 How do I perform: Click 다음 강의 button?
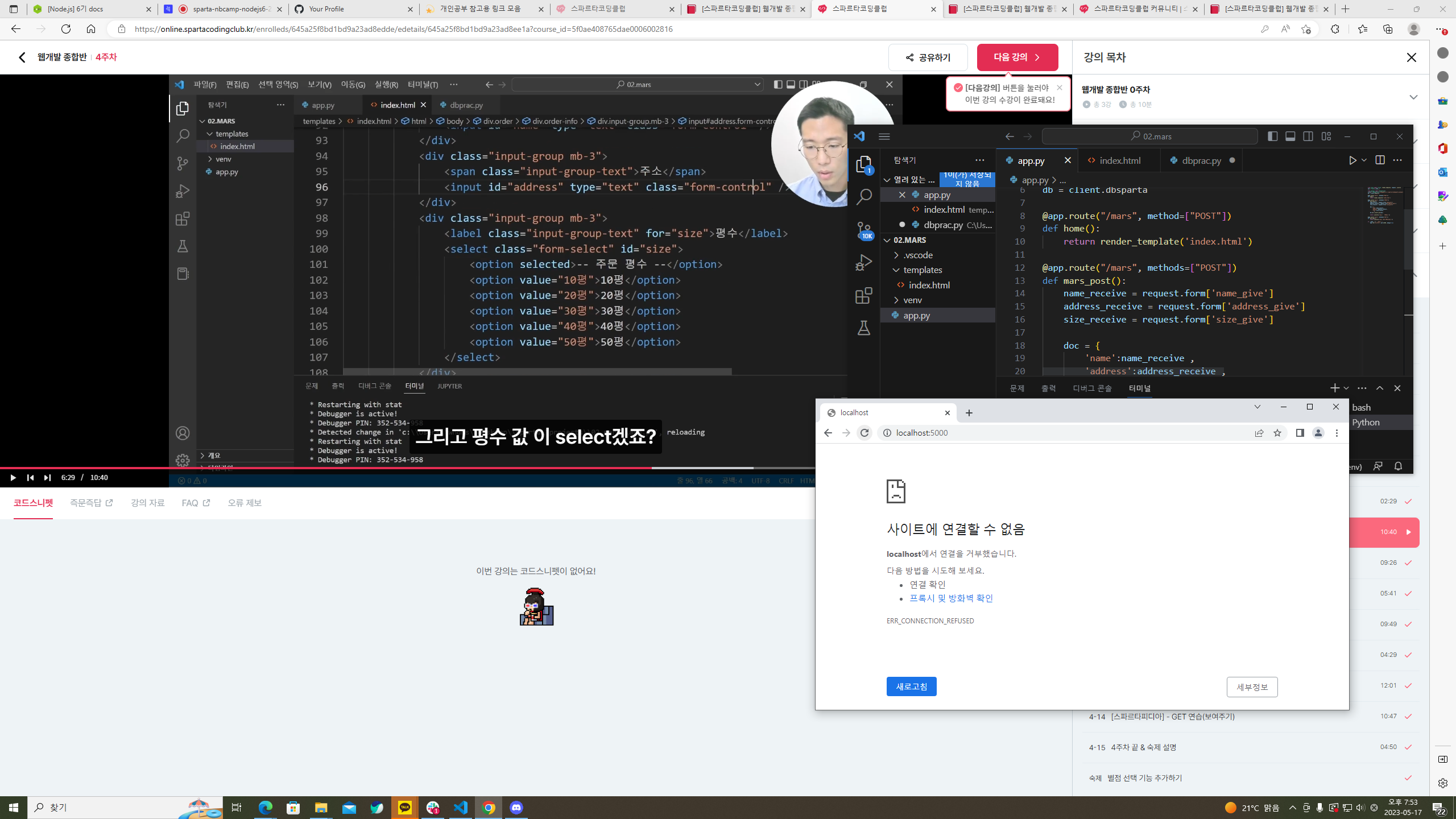click(x=1017, y=57)
